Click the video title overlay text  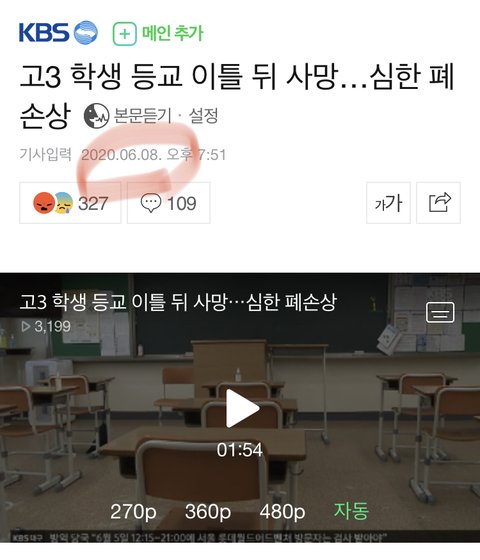[178, 302]
